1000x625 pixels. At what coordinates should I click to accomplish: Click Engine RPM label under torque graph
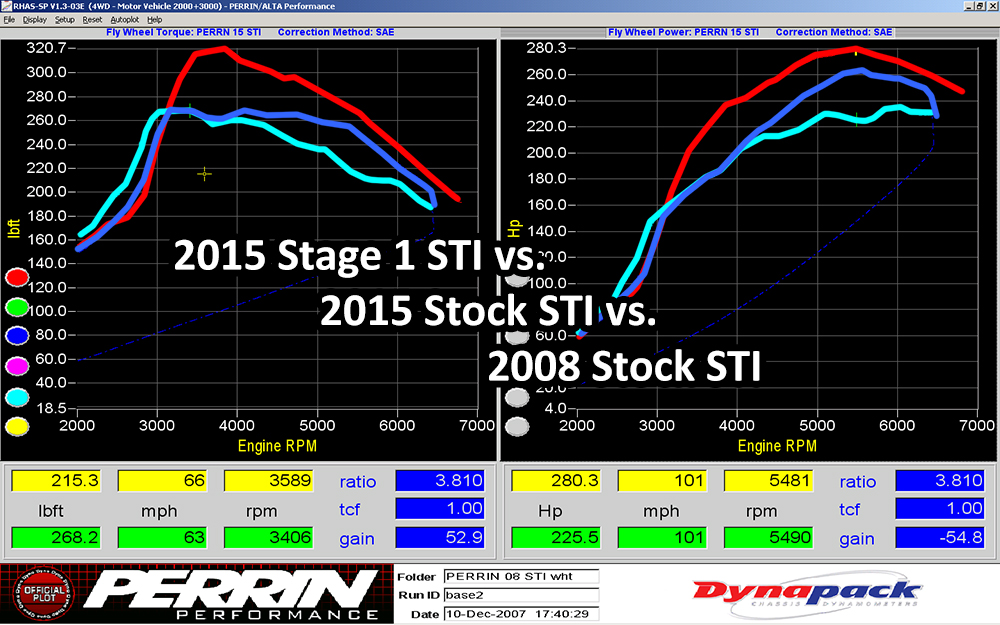(277, 446)
